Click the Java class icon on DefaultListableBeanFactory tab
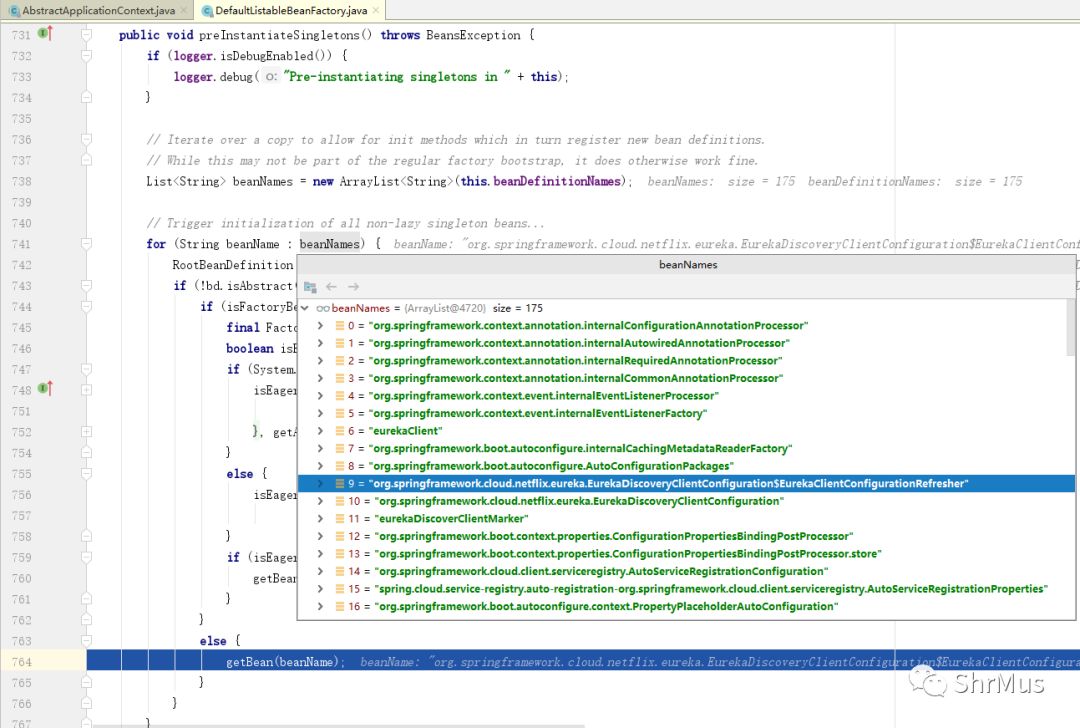Viewport: 1080px width, 728px height. tap(207, 10)
